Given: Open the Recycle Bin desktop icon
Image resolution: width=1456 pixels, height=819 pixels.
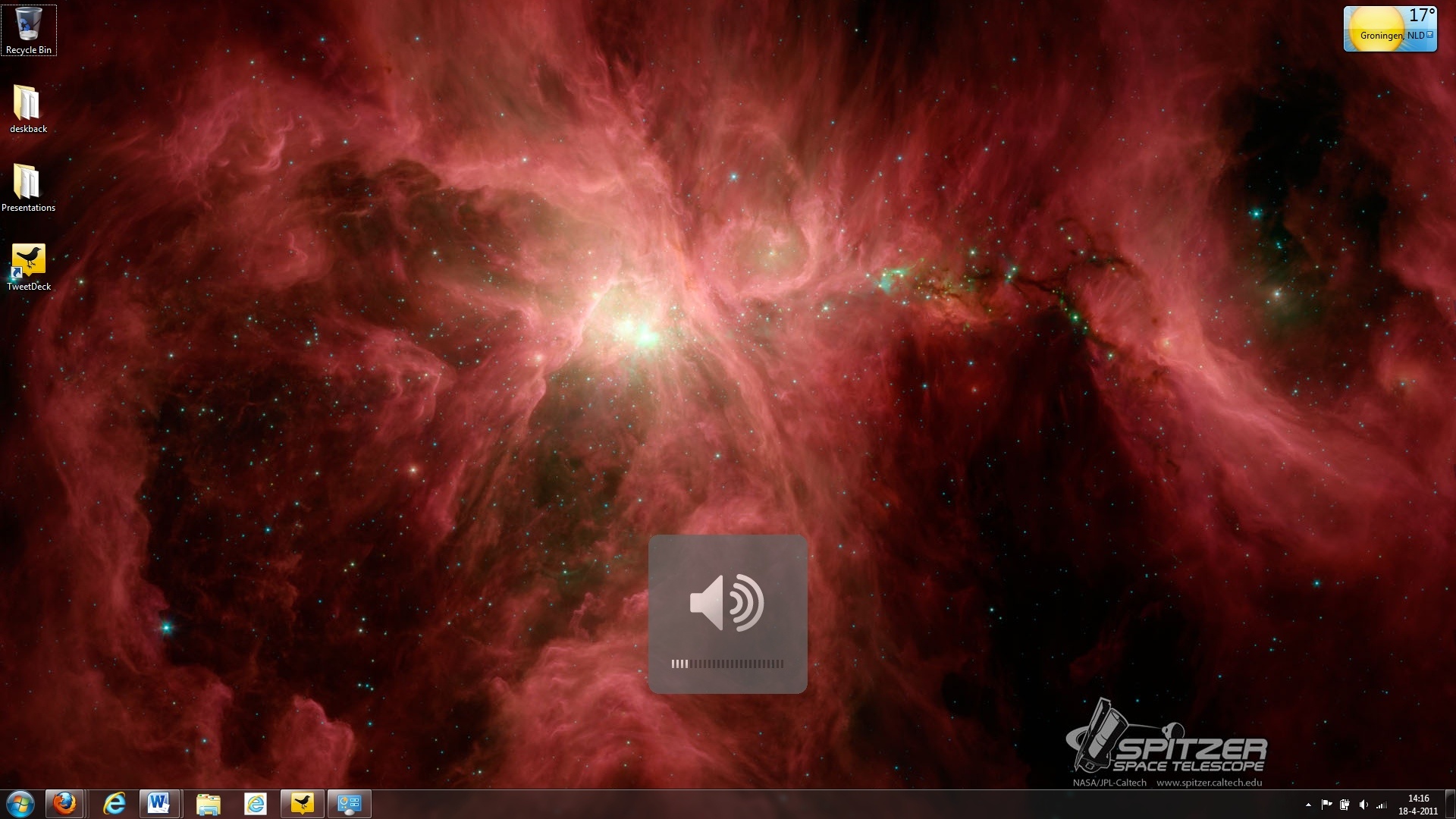Looking at the screenshot, I should click(29, 30).
